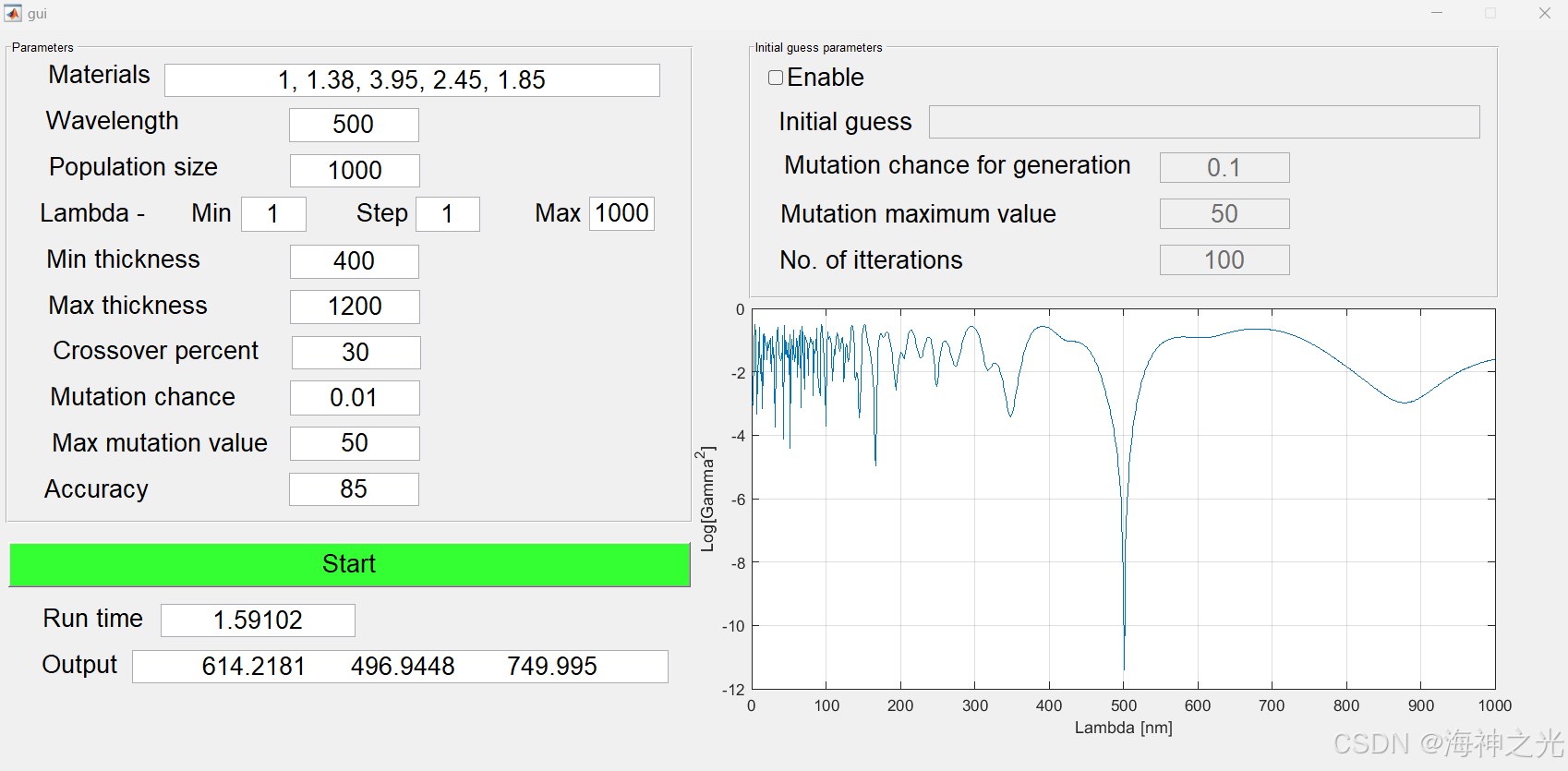Click the No. of itterations label

[x=871, y=260]
